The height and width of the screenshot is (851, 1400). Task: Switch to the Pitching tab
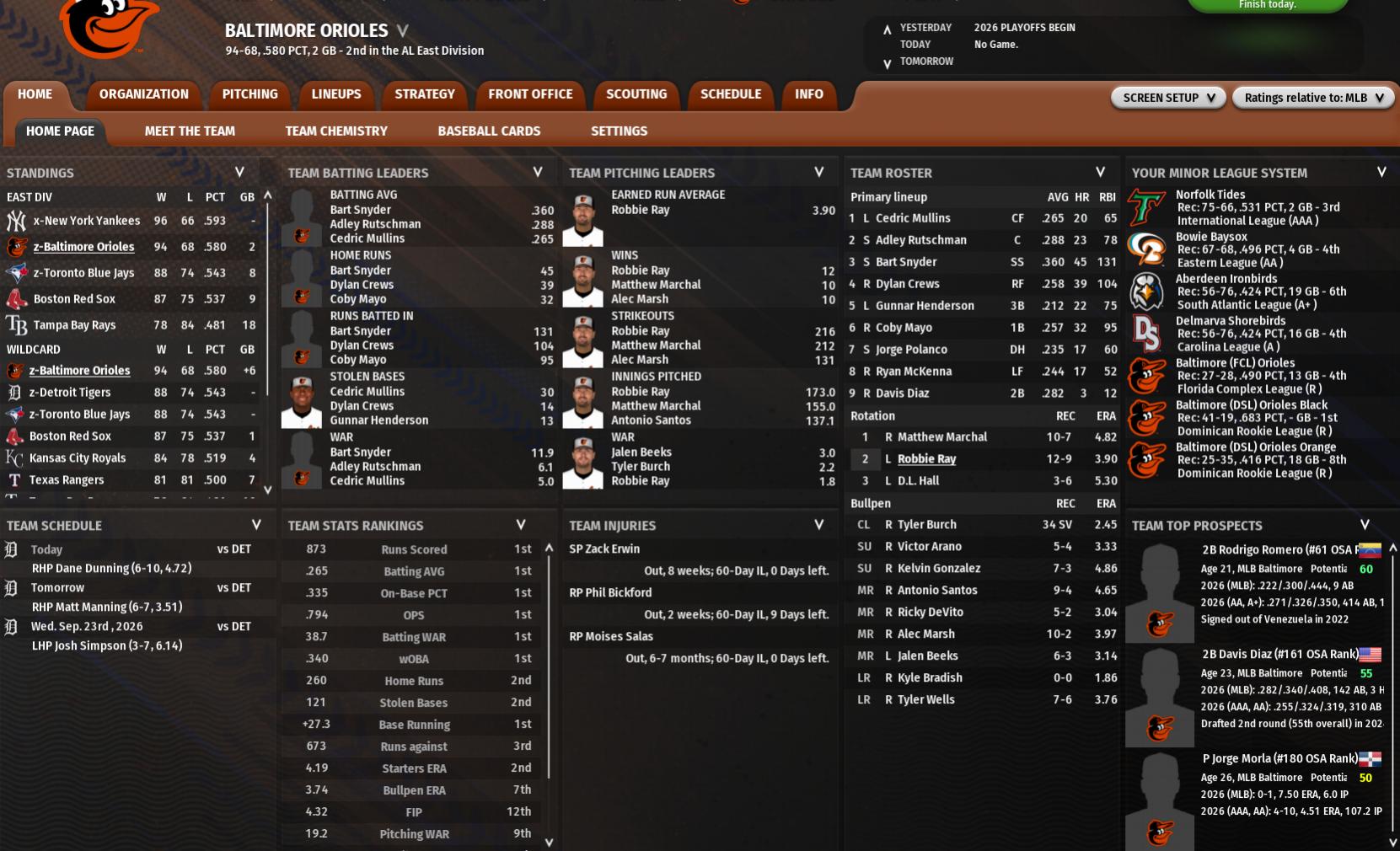click(250, 94)
